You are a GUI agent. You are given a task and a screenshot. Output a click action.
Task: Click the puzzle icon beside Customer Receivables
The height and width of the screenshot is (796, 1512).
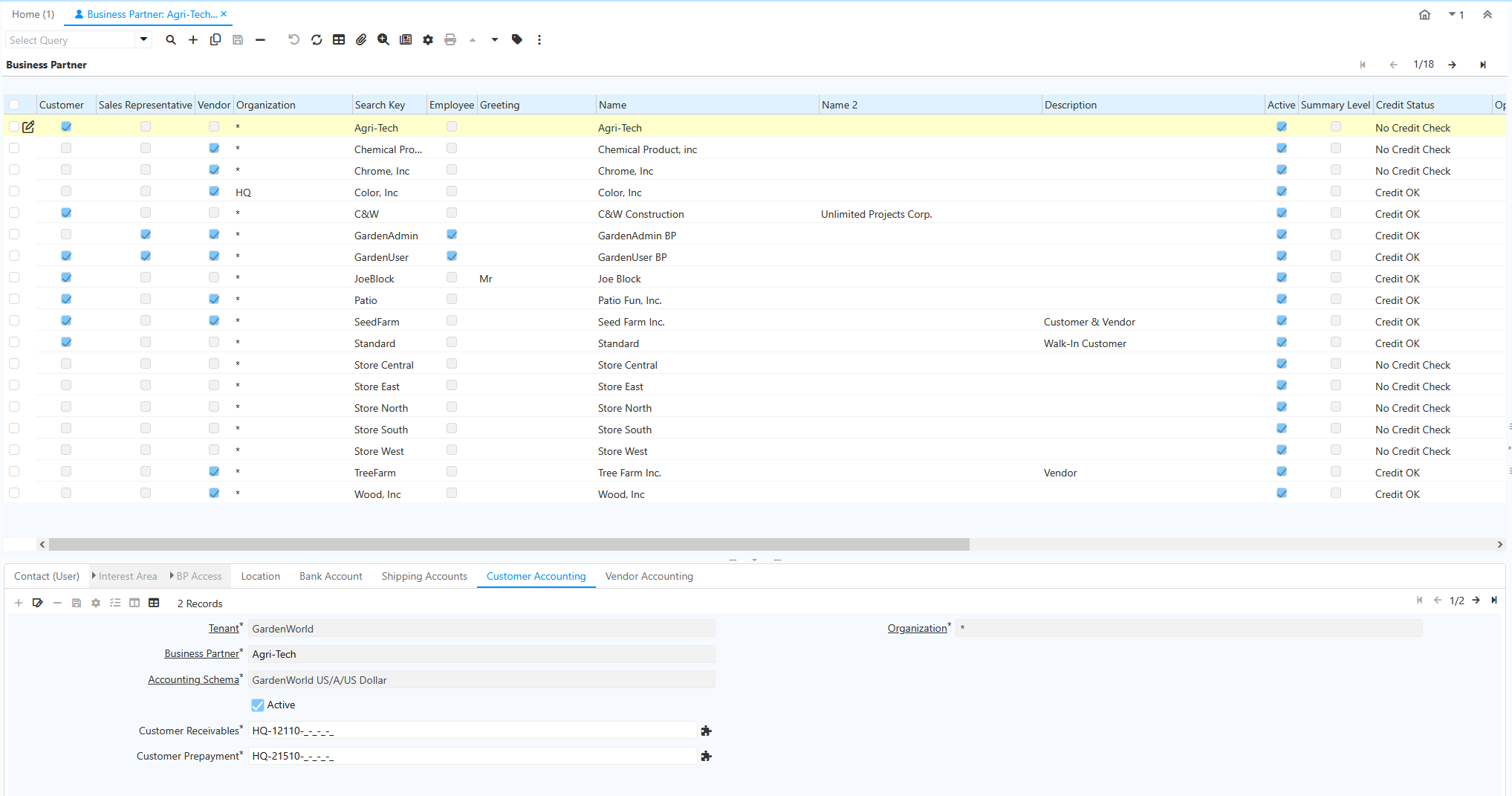(x=706, y=731)
